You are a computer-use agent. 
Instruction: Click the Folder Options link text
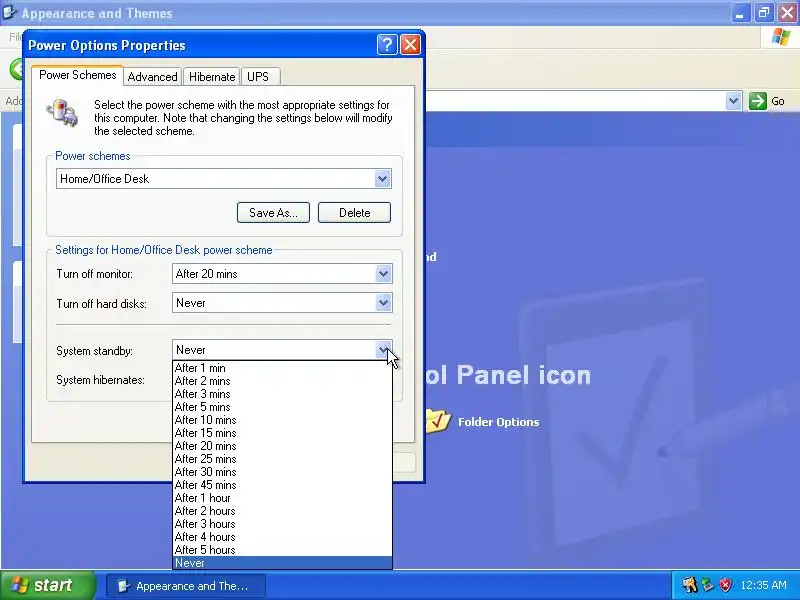click(498, 422)
